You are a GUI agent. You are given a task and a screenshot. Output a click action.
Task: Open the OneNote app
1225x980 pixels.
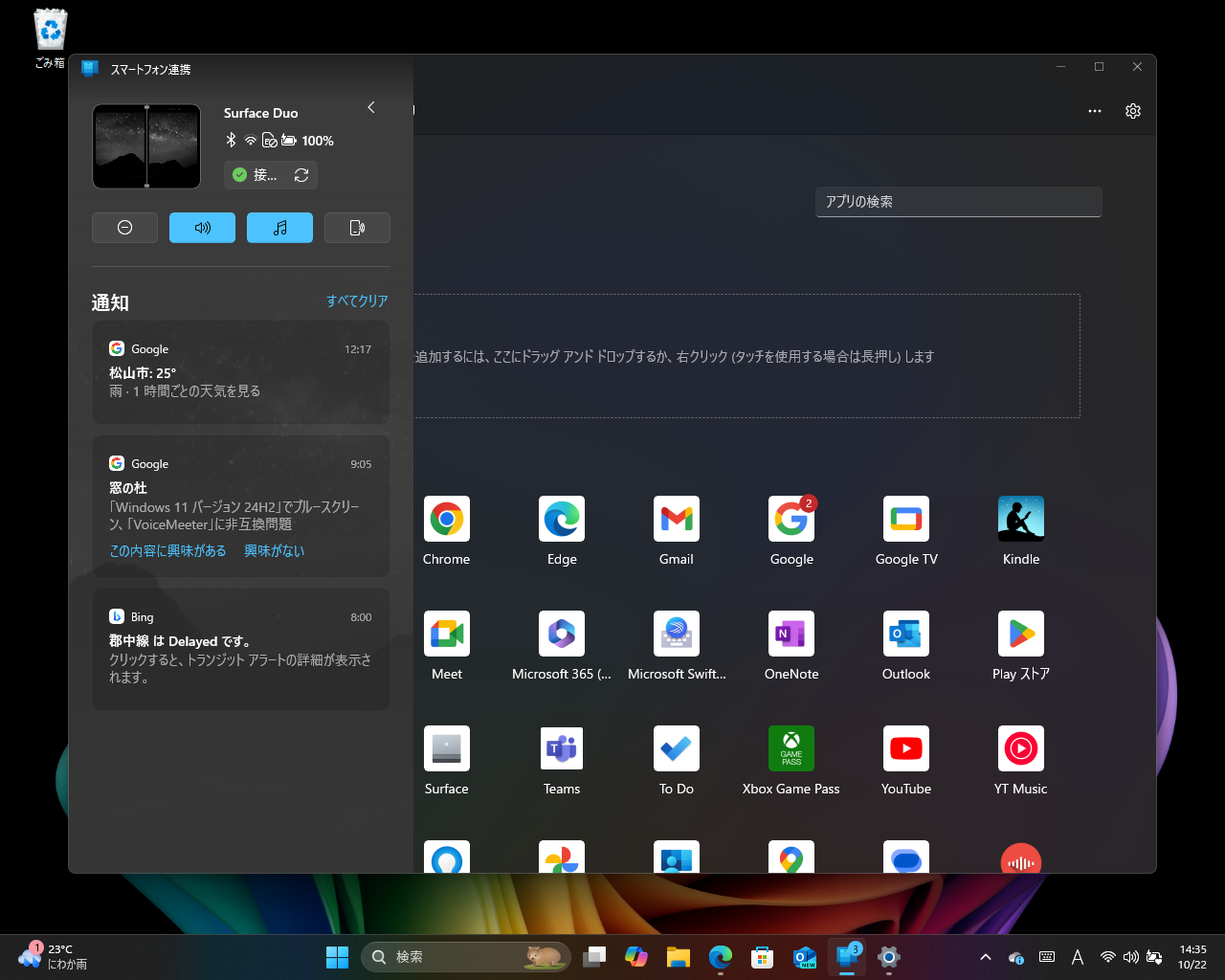click(791, 635)
